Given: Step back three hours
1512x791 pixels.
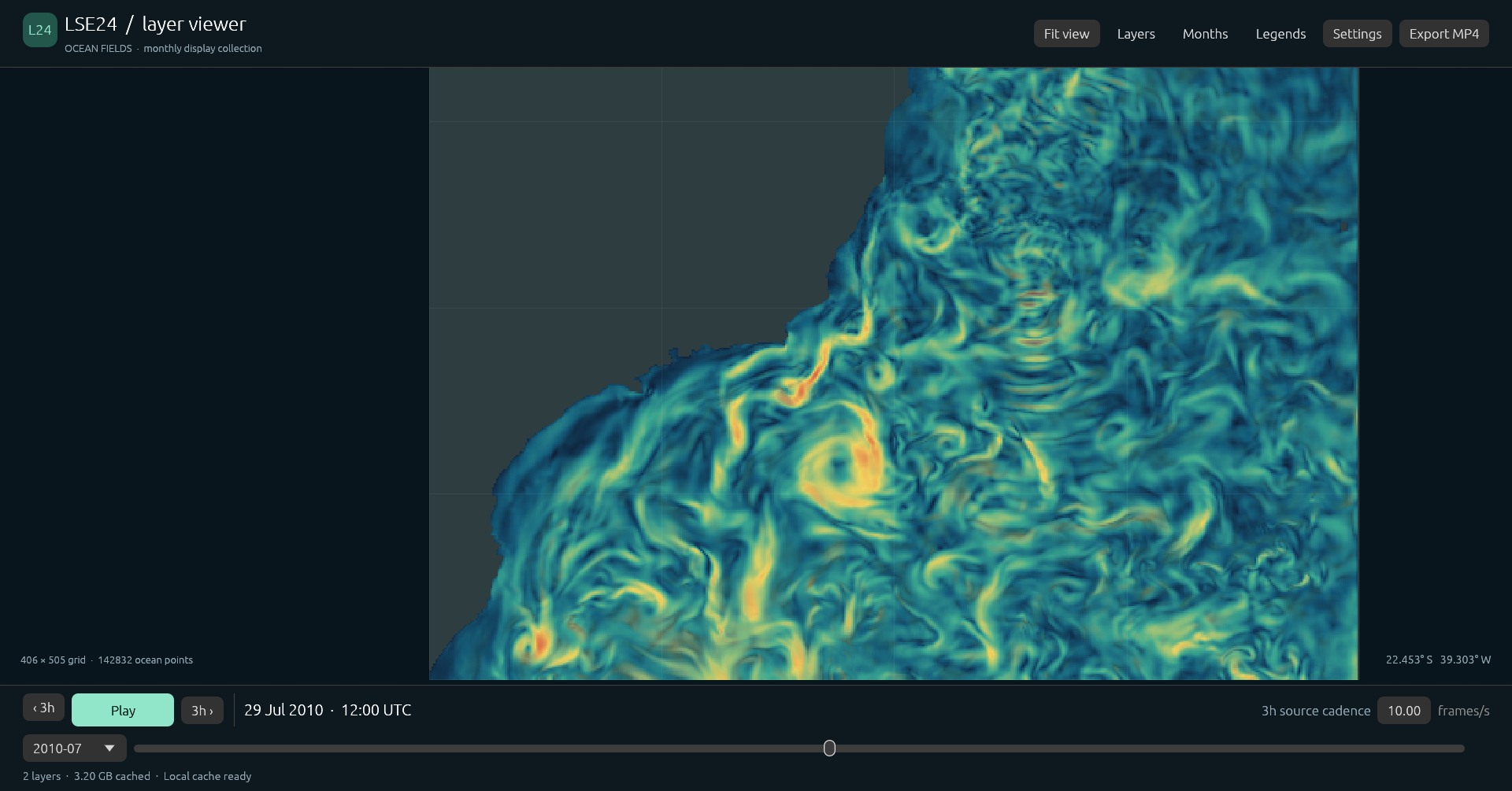Looking at the screenshot, I should click(x=43, y=708).
